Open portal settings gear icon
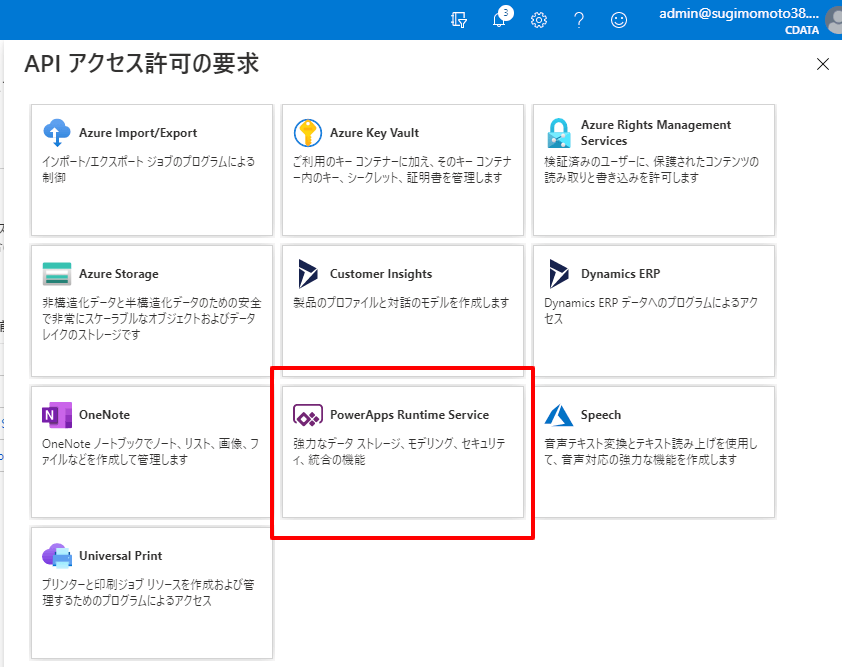This screenshot has height=668, width=842. 539,20
